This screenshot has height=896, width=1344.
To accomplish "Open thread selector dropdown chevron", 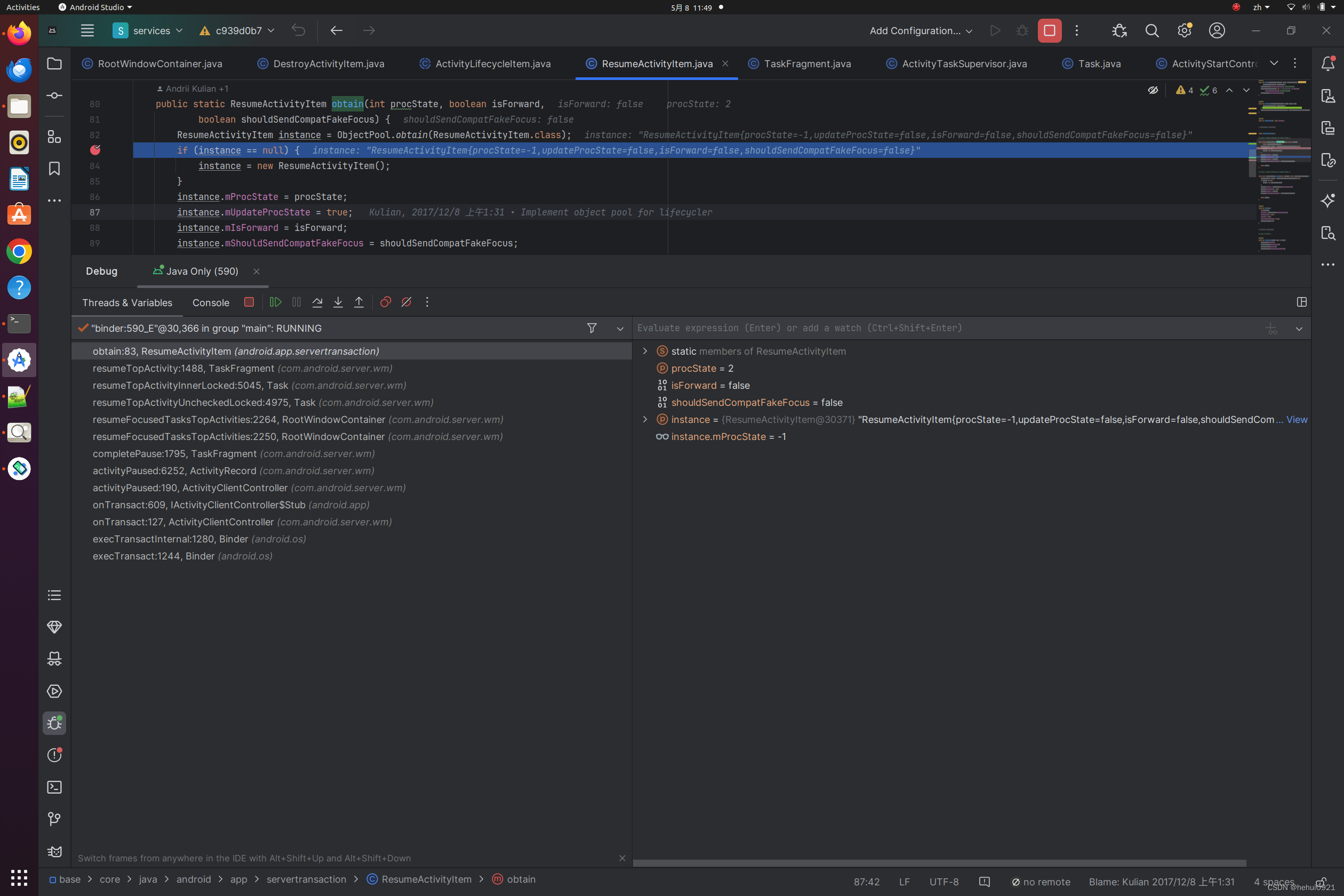I will click(620, 329).
